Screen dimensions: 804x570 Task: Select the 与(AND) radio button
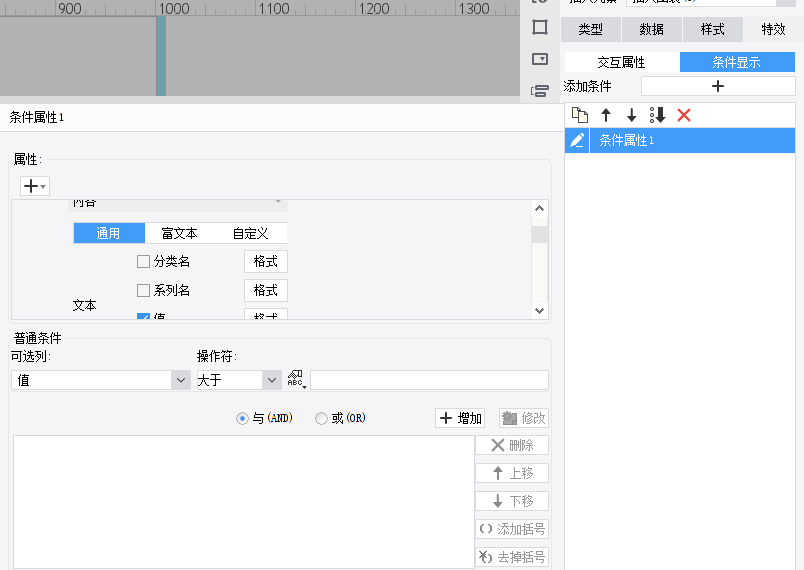(x=242, y=419)
